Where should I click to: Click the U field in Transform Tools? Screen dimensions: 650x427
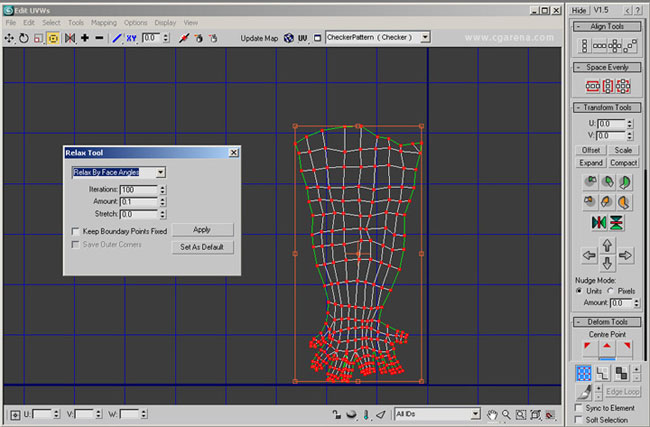(x=611, y=124)
